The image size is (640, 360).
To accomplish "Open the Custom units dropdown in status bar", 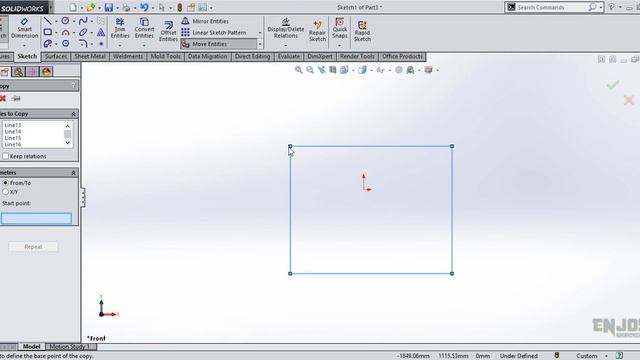I will 606,356.
